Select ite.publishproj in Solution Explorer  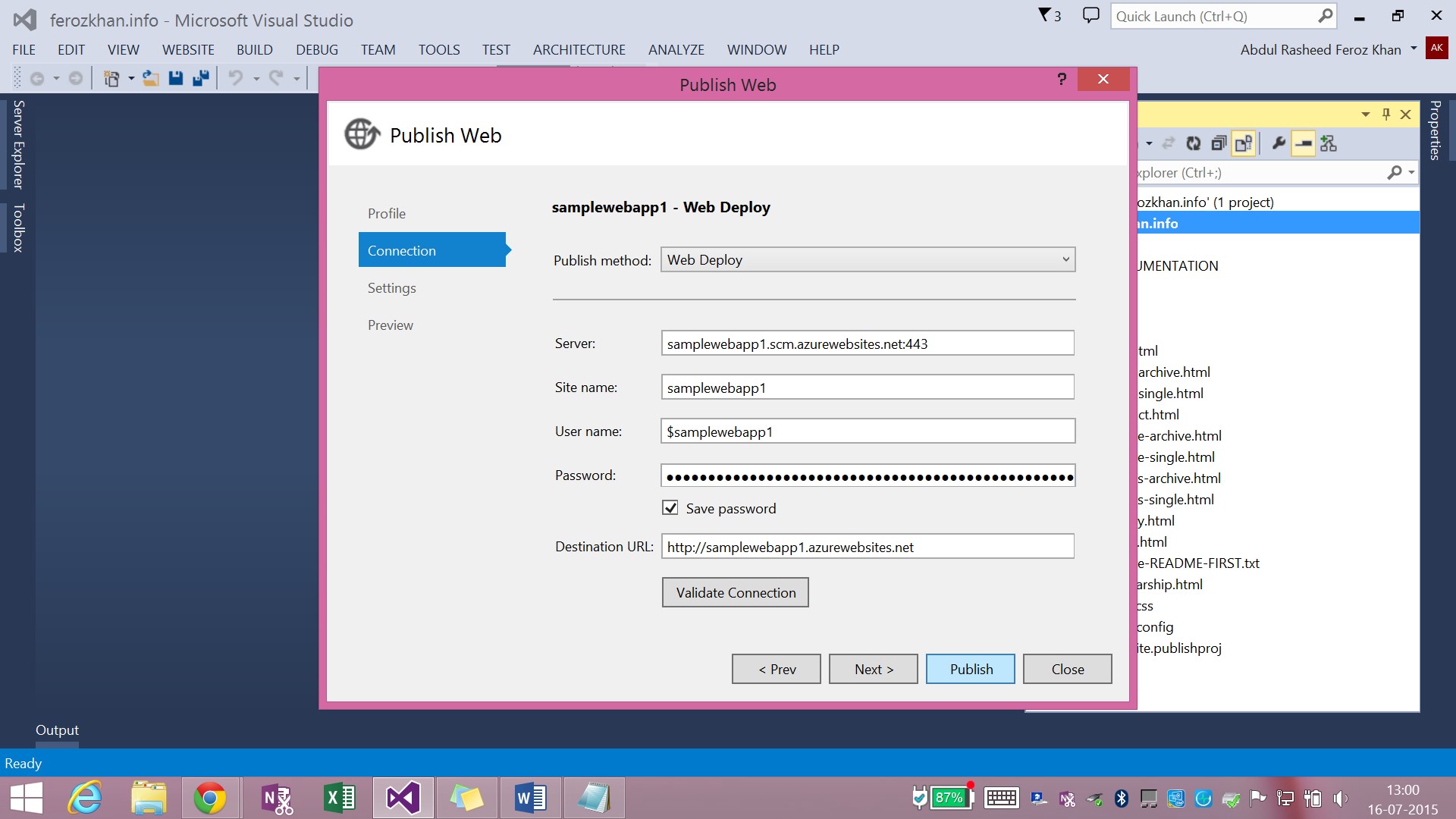1179,648
